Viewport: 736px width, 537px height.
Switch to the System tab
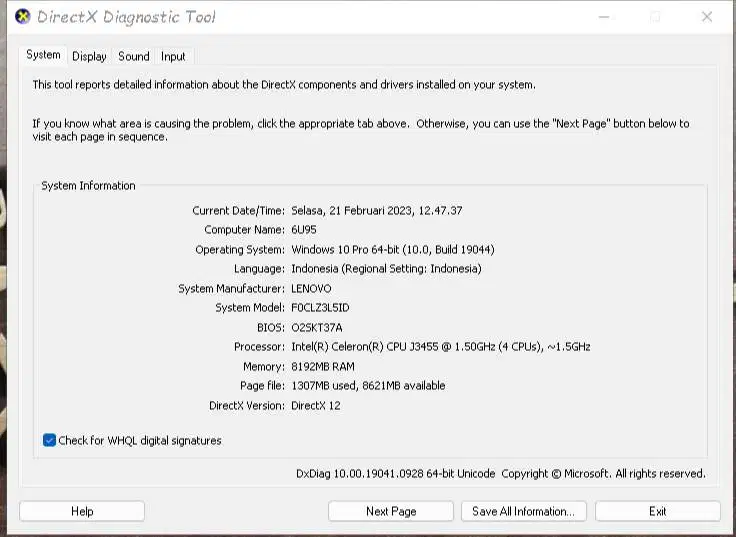pos(43,55)
